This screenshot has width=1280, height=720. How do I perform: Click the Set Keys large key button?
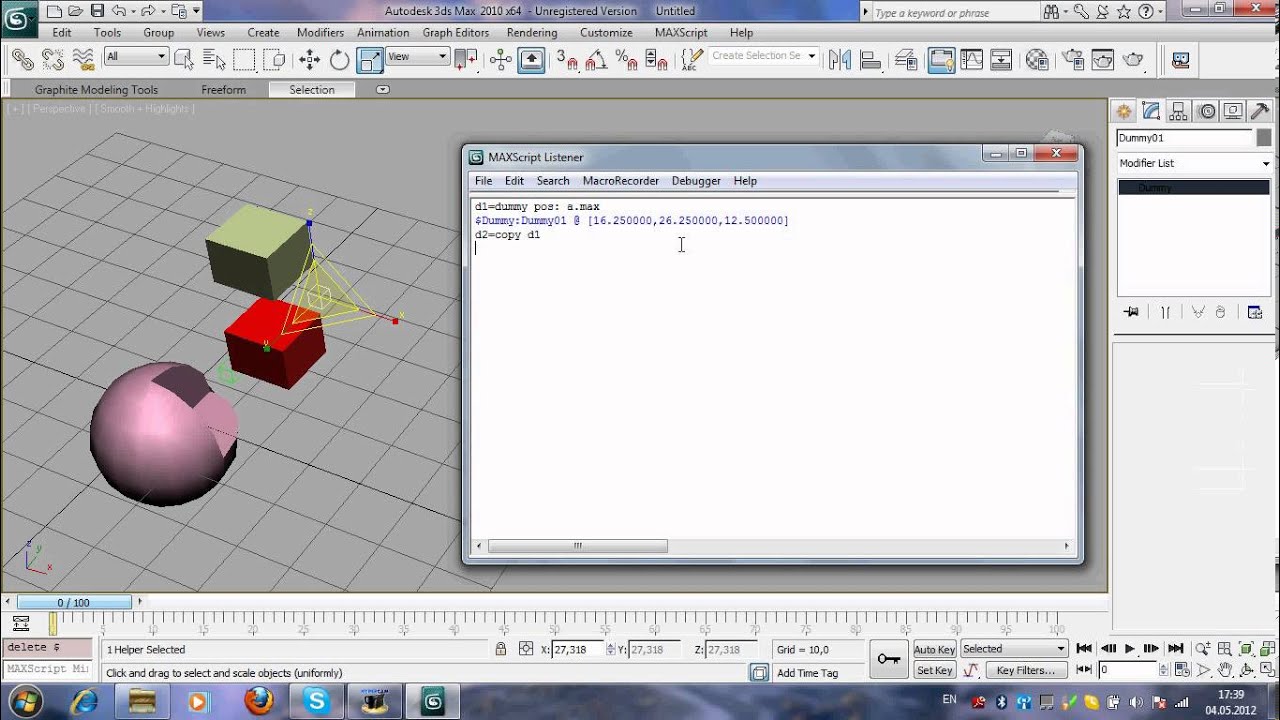coord(888,659)
